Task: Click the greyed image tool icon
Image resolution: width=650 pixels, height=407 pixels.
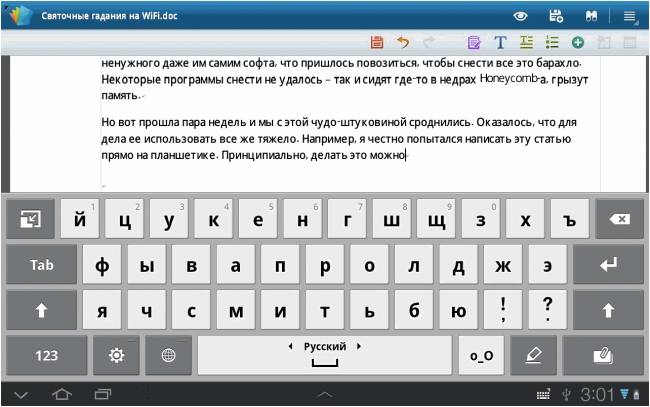Action: click(604, 42)
